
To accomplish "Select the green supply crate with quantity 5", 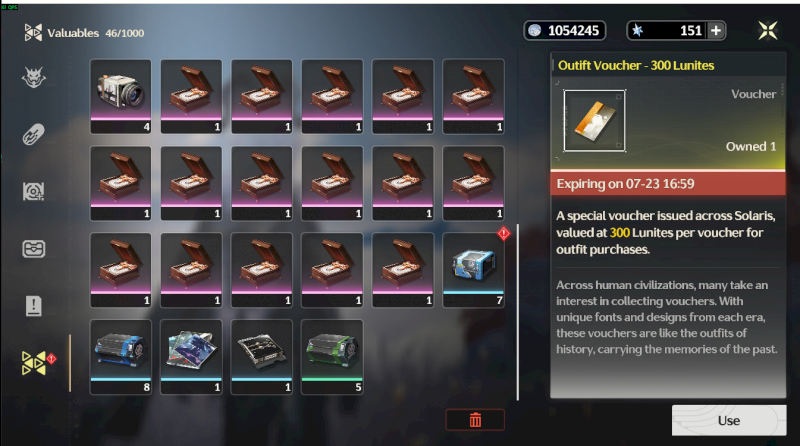I will point(332,357).
